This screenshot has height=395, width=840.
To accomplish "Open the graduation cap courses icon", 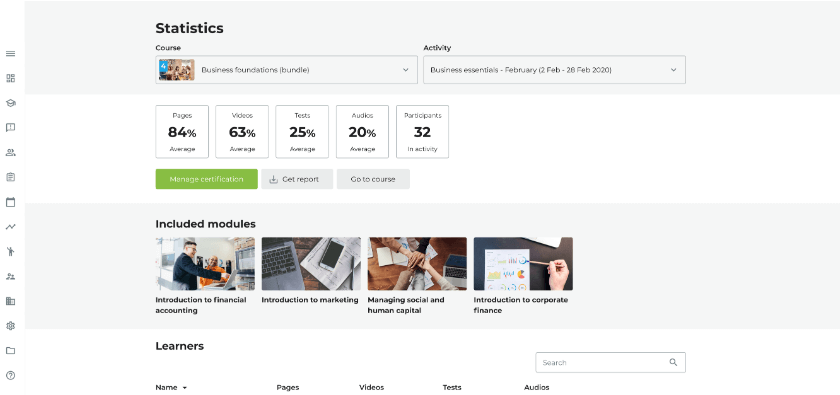I will point(10,103).
